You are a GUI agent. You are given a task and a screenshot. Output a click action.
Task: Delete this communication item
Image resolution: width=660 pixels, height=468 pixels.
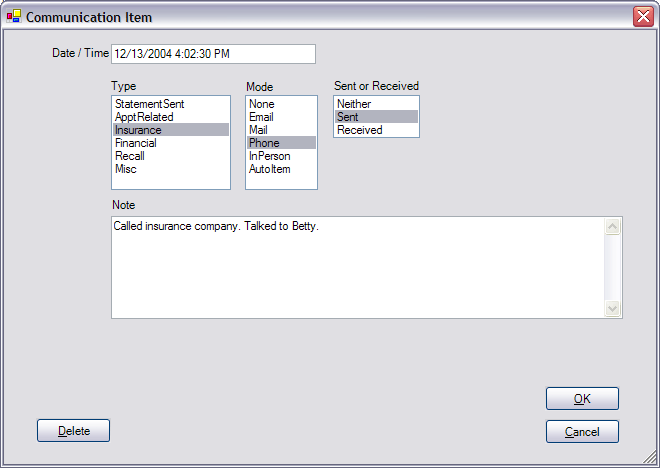[73, 431]
